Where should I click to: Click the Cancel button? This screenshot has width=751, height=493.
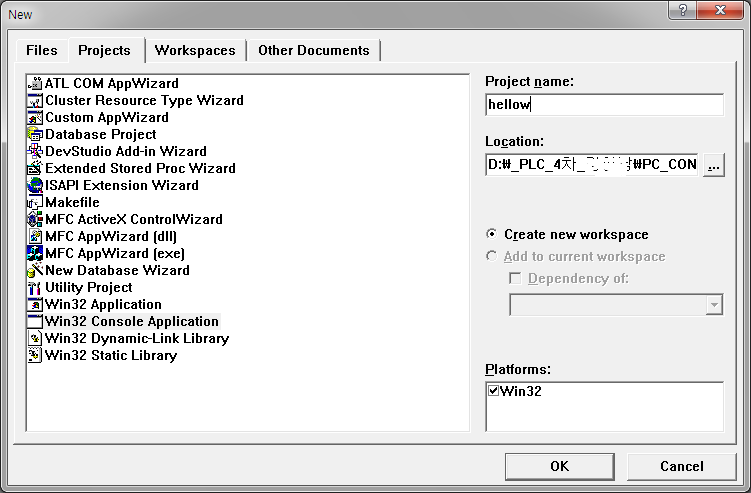pyautogui.click(x=682, y=467)
